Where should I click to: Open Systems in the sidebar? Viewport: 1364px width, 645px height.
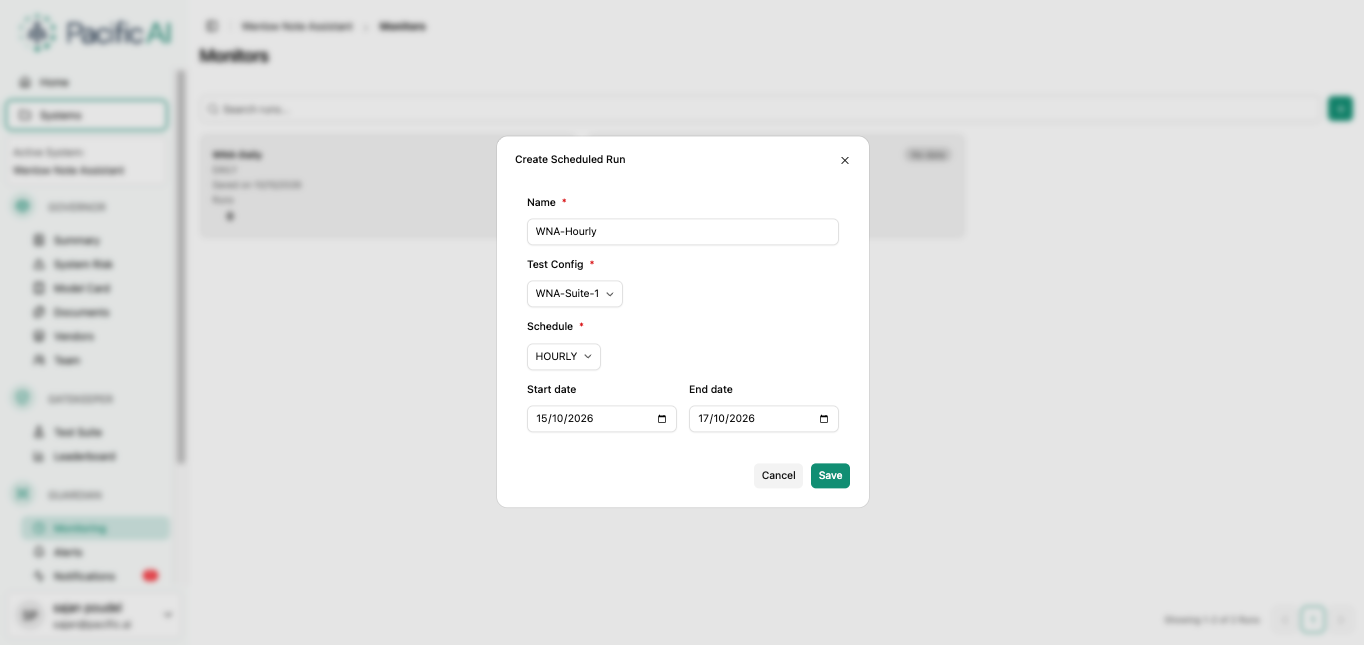click(x=87, y=115)
